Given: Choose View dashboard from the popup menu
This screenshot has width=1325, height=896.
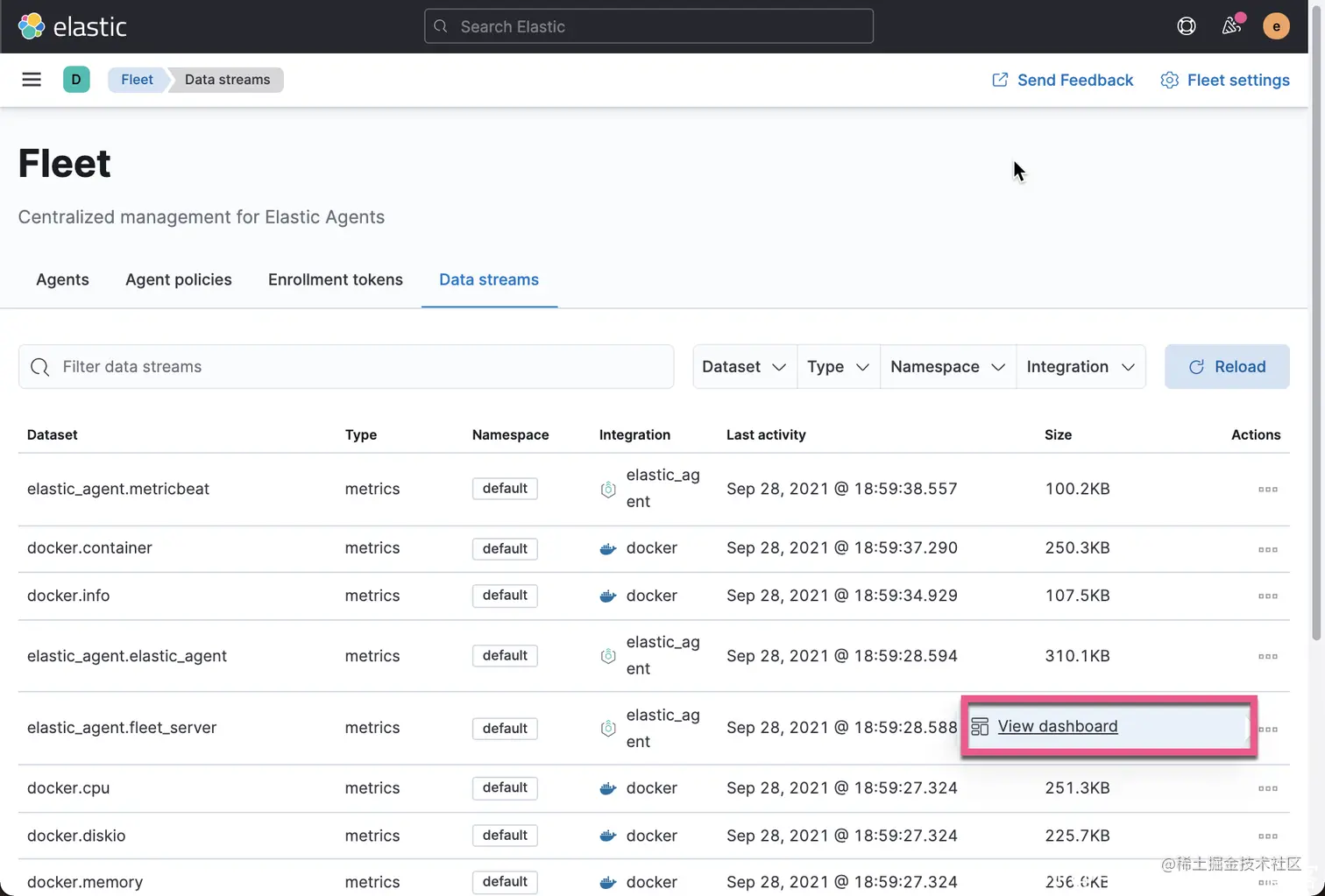Looking at the screenshot, I should point(1057,726).
